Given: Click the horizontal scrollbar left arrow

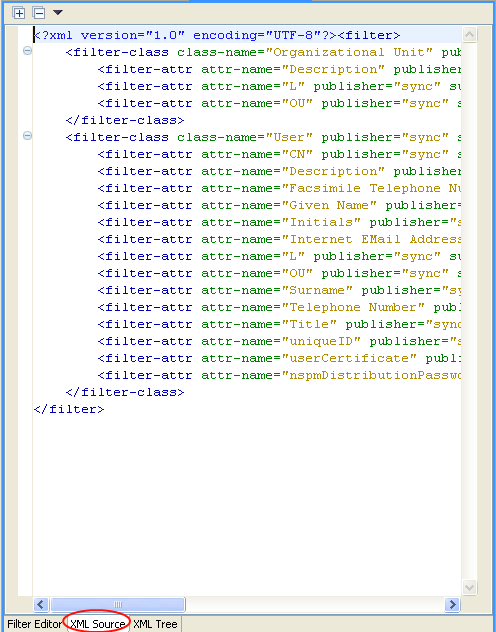Looking at the screenshot, I should pyautogui.click(x=41, y=605).
